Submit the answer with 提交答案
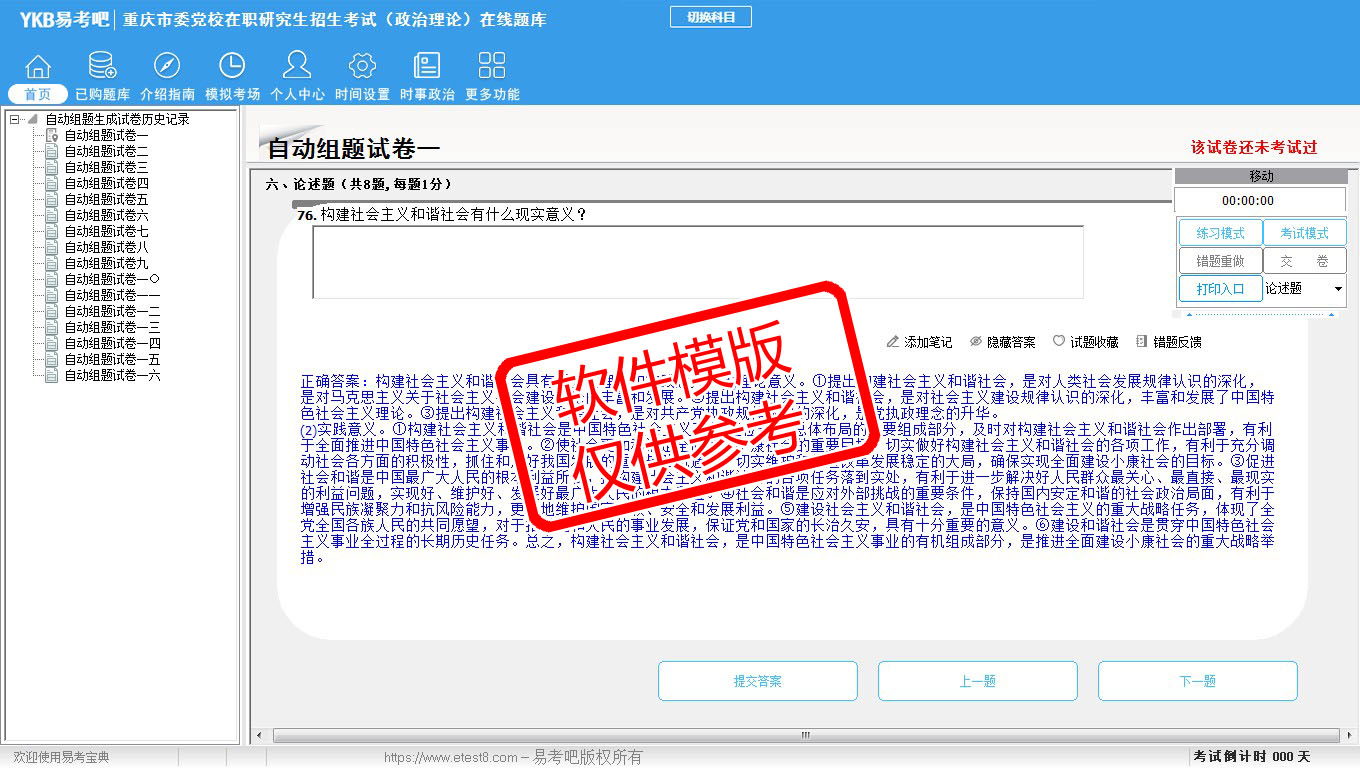 click(758, 681)
